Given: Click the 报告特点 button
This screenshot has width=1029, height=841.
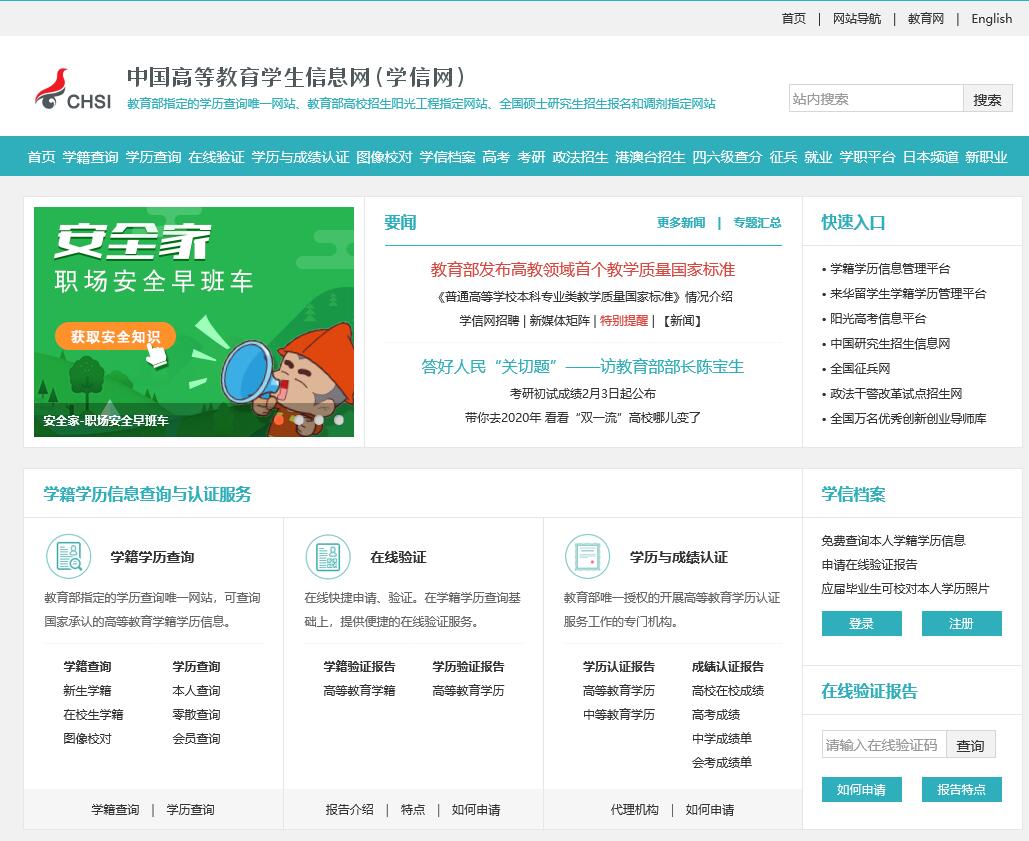Looking at the screenshot, I should 960,789.
